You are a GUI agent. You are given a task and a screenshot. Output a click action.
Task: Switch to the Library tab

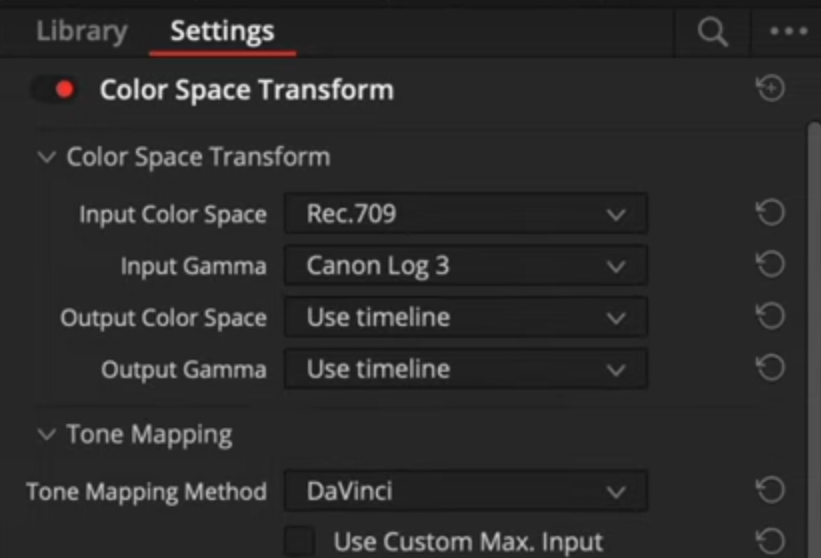pyautogui.click(x=81, y=31)
